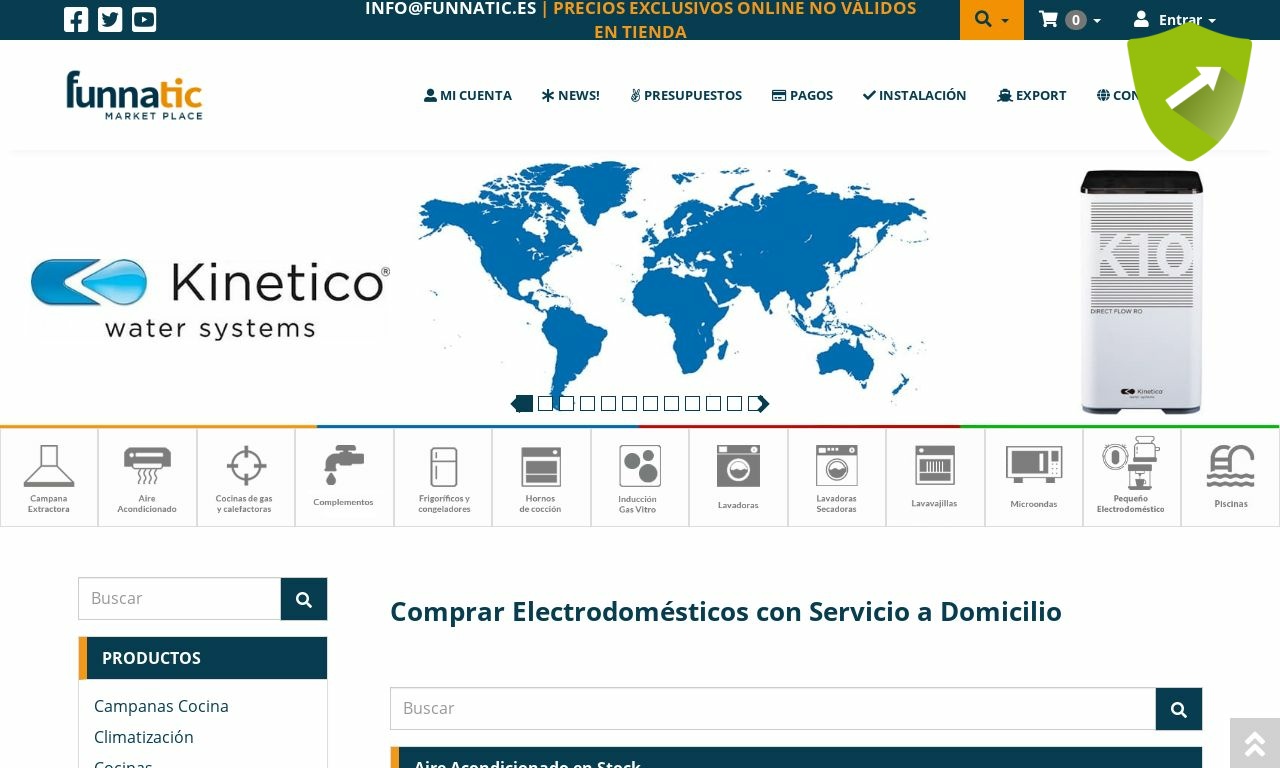The width and height of the screenshot is (1280, 768).
Task: Open the Cocinas de gas y calefactoras category
Action: pos(246,478)
